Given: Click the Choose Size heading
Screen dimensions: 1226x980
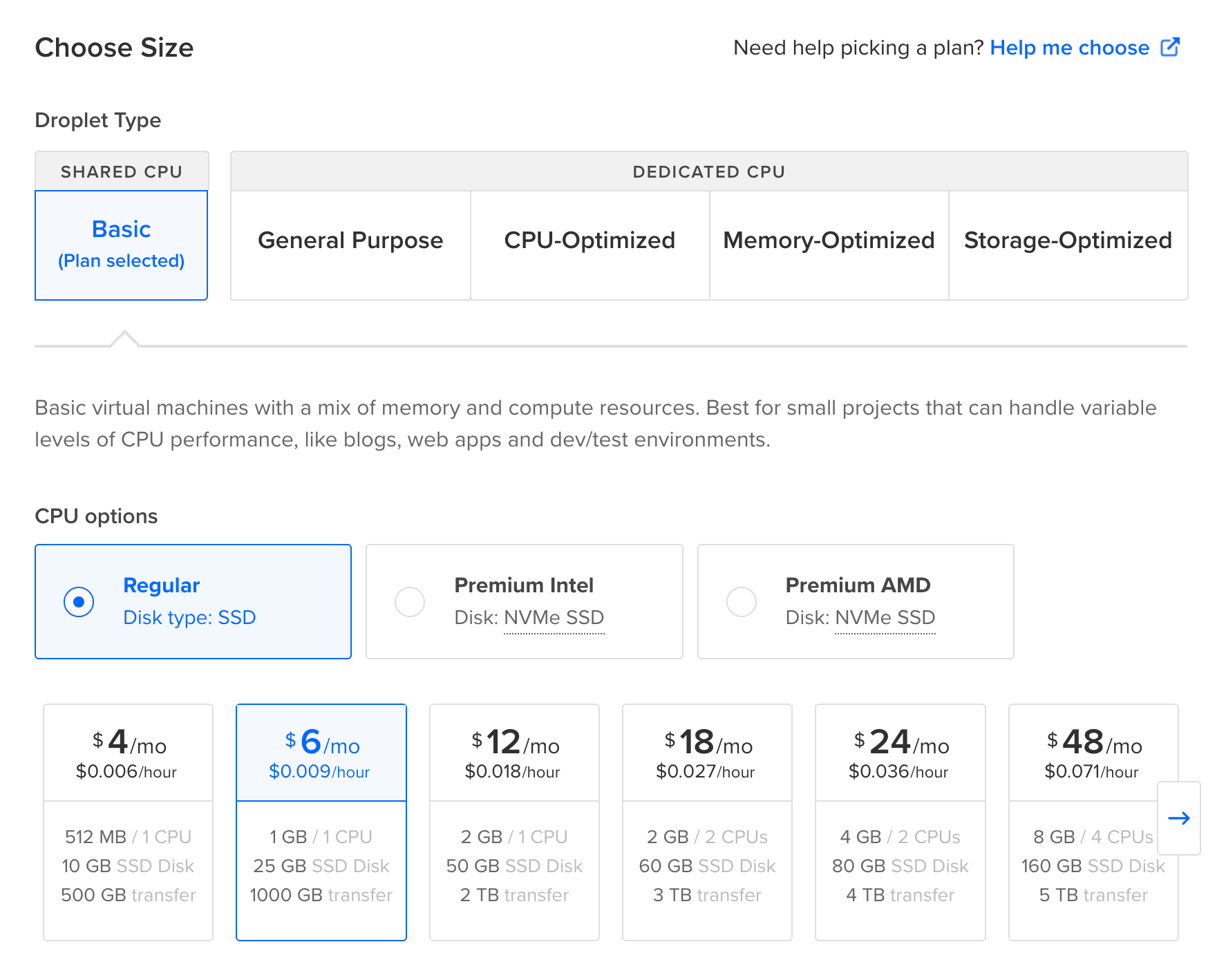Looking at the screenshot, I should click(115, 48).
